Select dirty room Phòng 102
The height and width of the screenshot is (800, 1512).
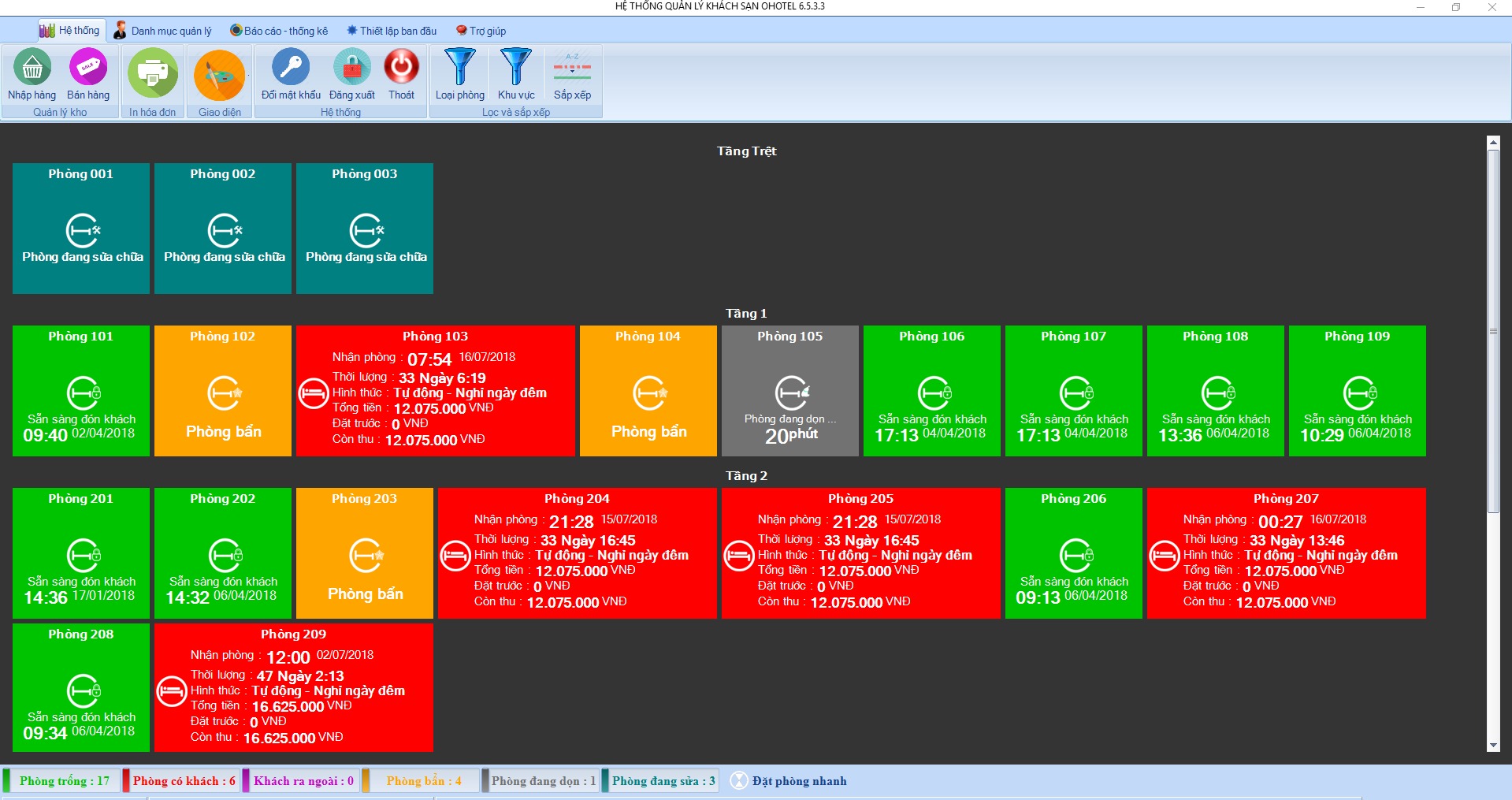point(223,391)
